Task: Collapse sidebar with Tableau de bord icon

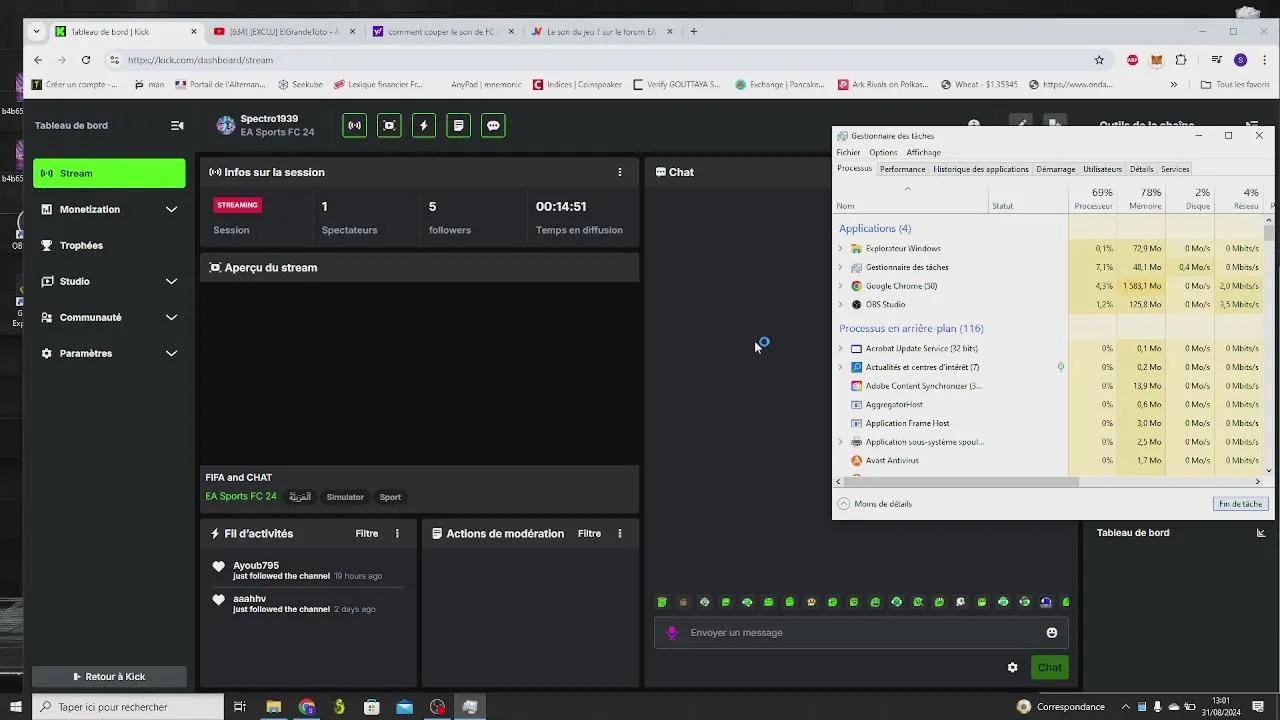Action: [x=177, y=125]
